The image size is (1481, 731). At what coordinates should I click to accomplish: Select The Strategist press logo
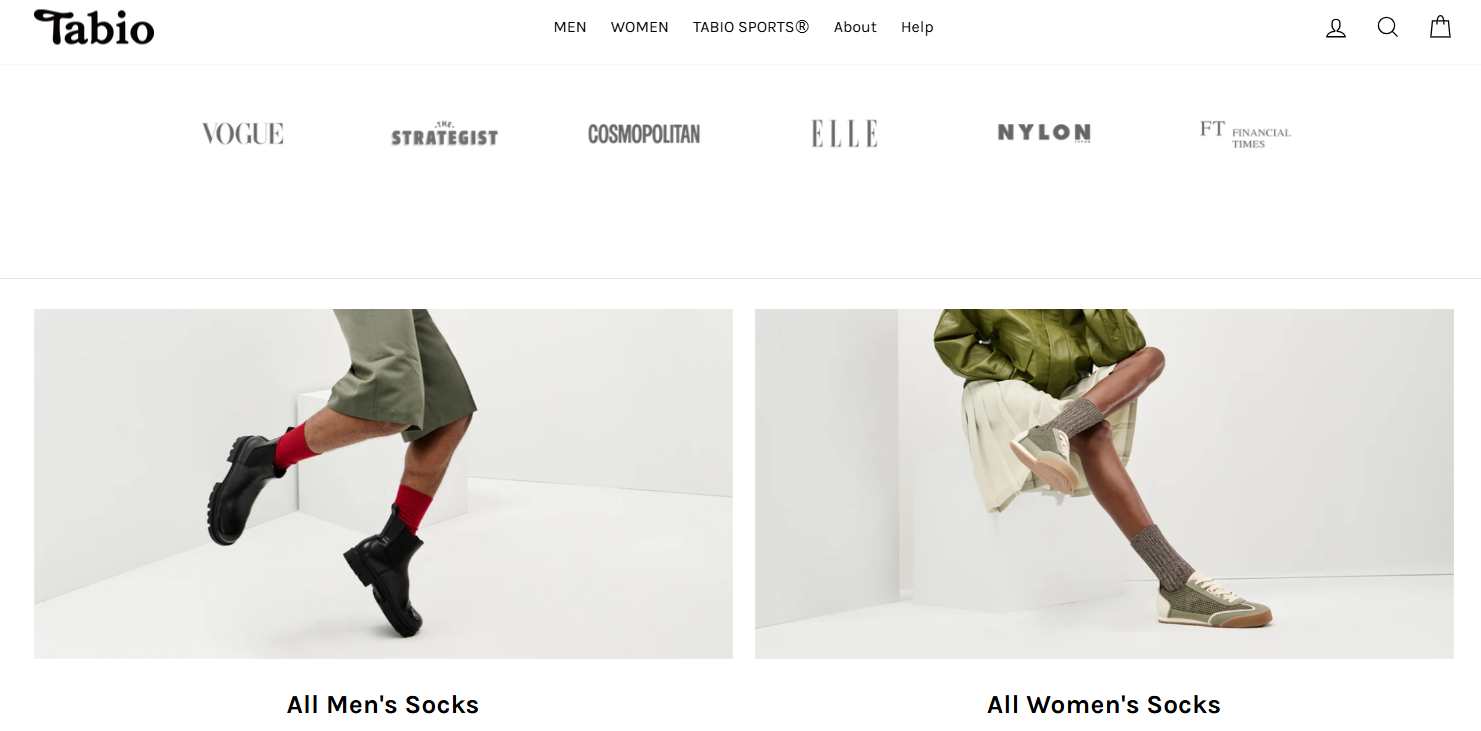point(444,134)
